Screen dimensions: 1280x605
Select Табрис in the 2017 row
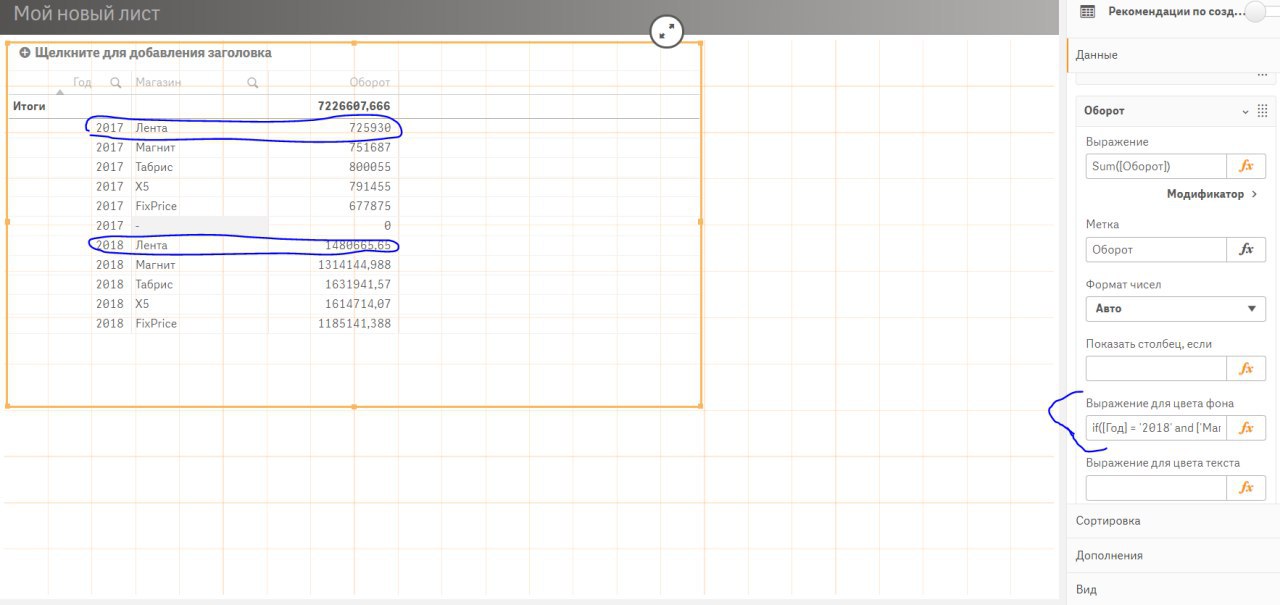(x=155, y=167)
